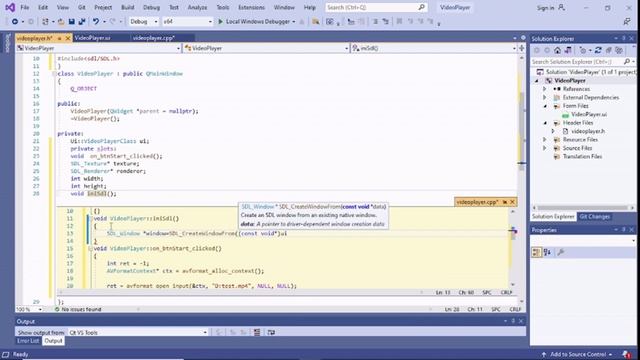Click the Clear All icon in Output panel

[x=257, y=333]
